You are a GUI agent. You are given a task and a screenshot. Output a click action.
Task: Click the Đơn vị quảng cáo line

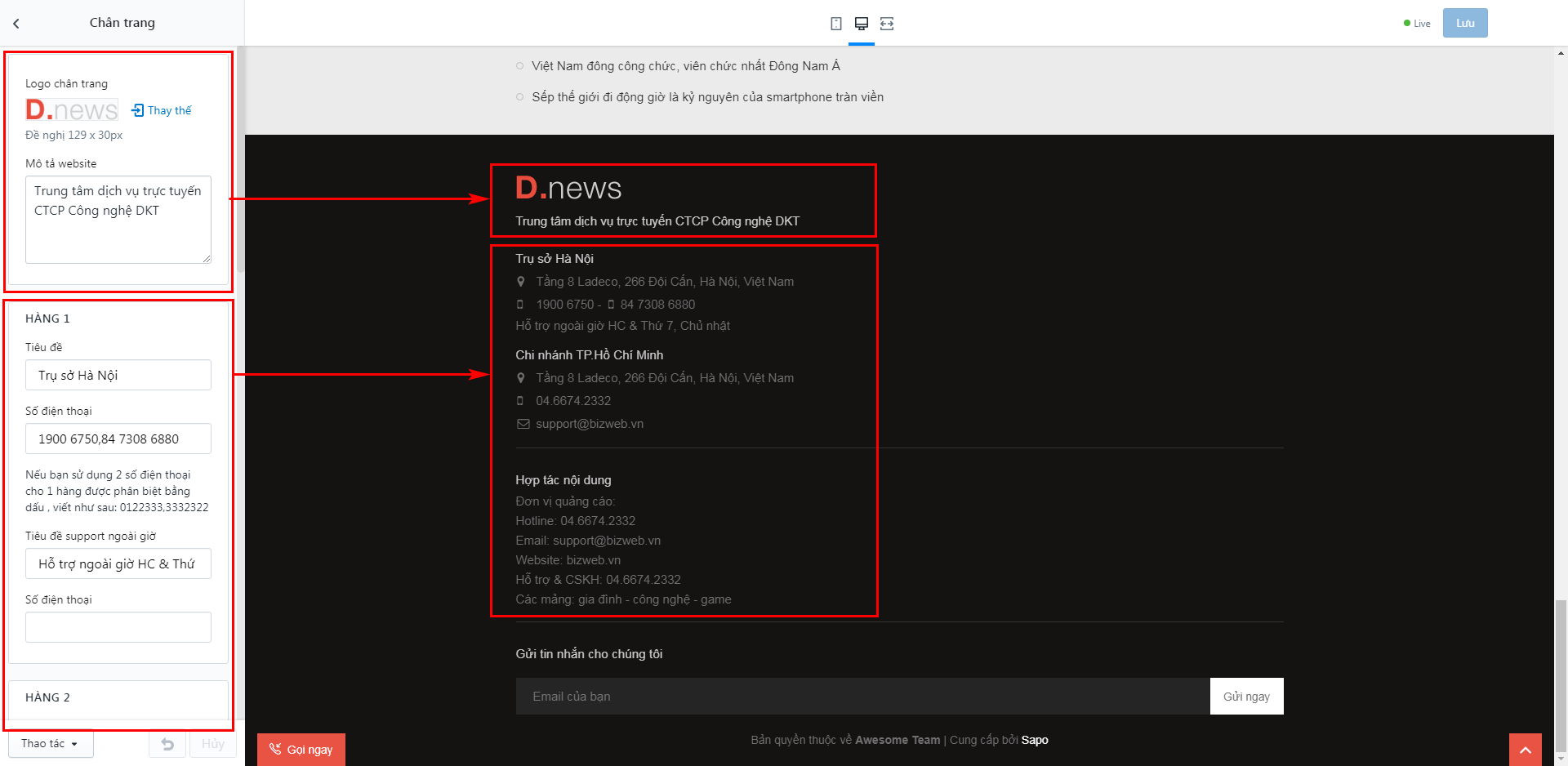565,501
